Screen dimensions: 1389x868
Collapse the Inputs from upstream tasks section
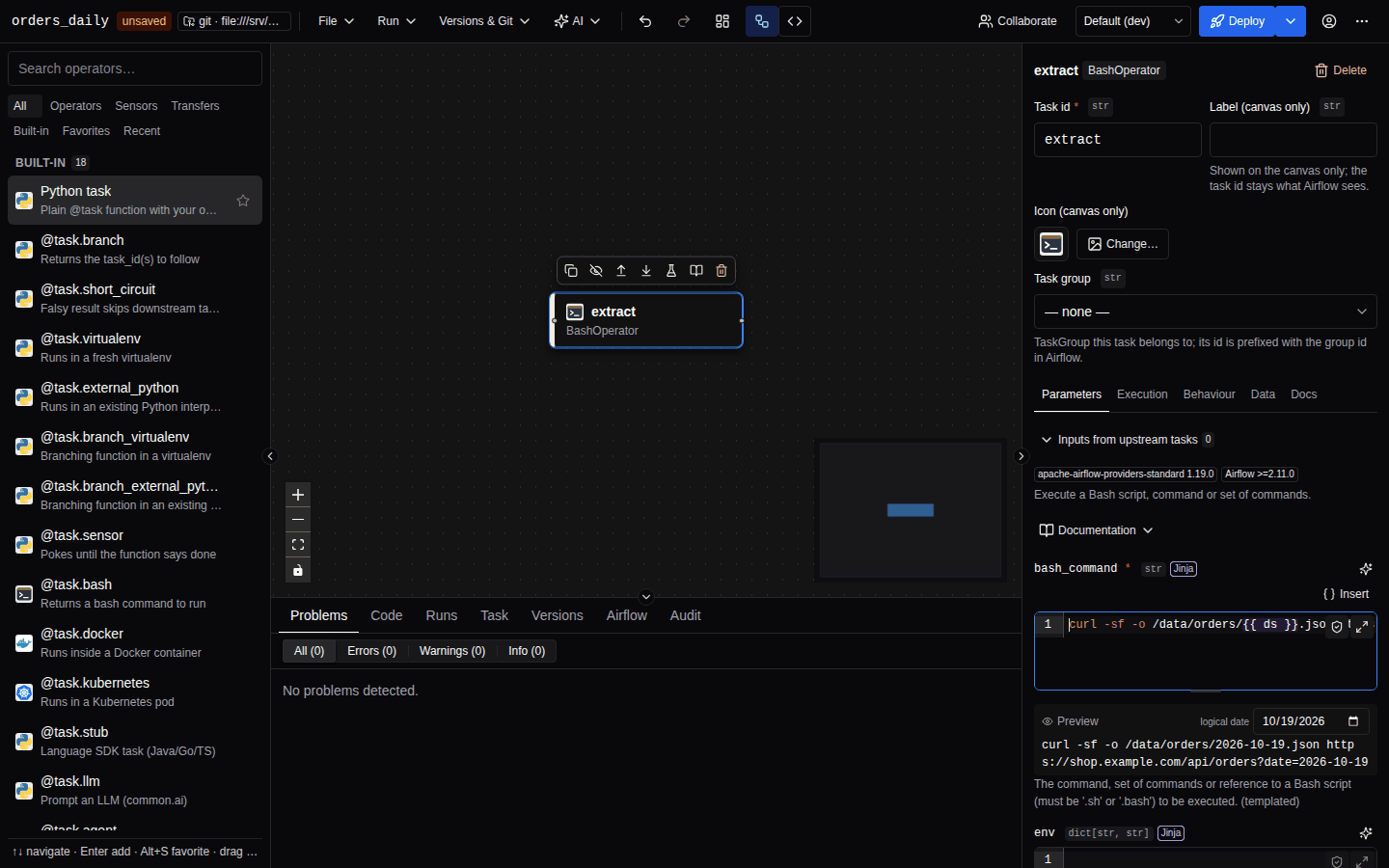click(1127, 440)
